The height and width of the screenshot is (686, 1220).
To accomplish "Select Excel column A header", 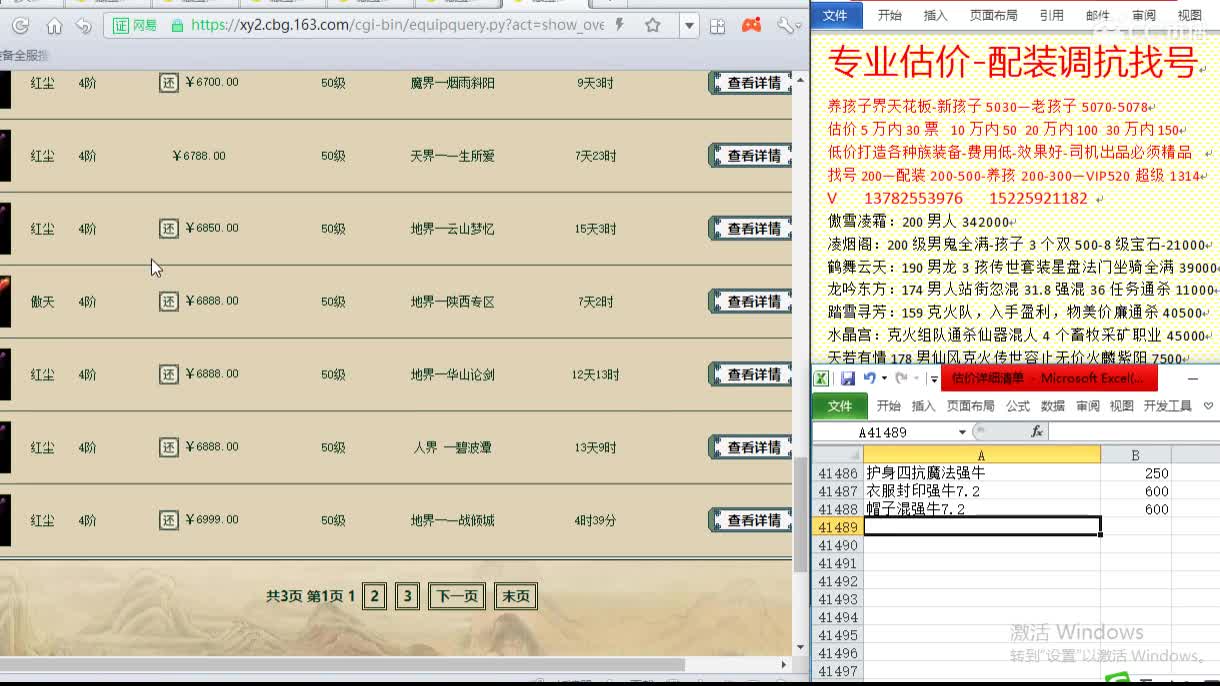I will (981, 455).
